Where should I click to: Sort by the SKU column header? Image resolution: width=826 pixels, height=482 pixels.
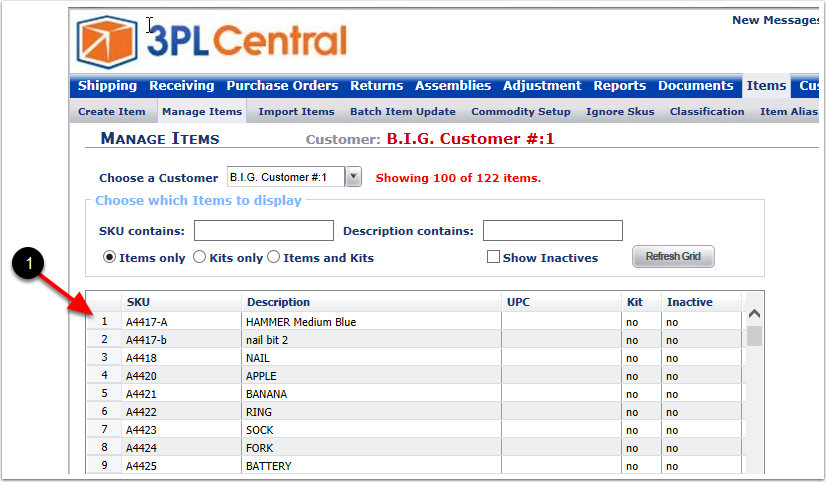point(139,302)
